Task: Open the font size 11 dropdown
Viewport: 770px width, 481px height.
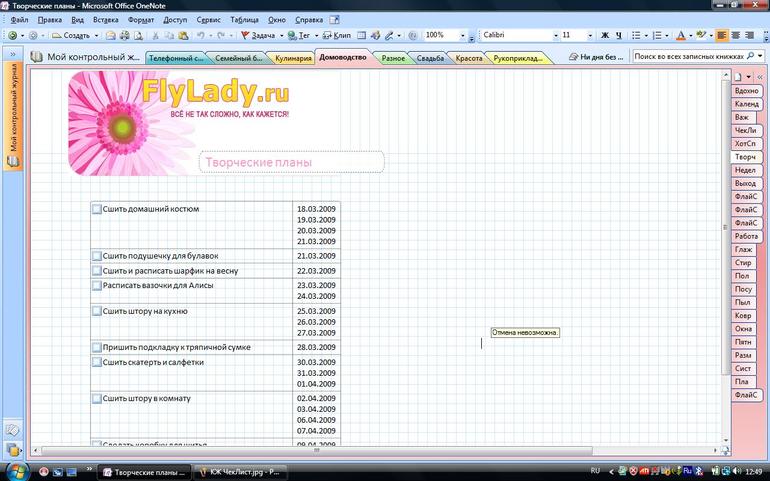Action: pos(592,35)
